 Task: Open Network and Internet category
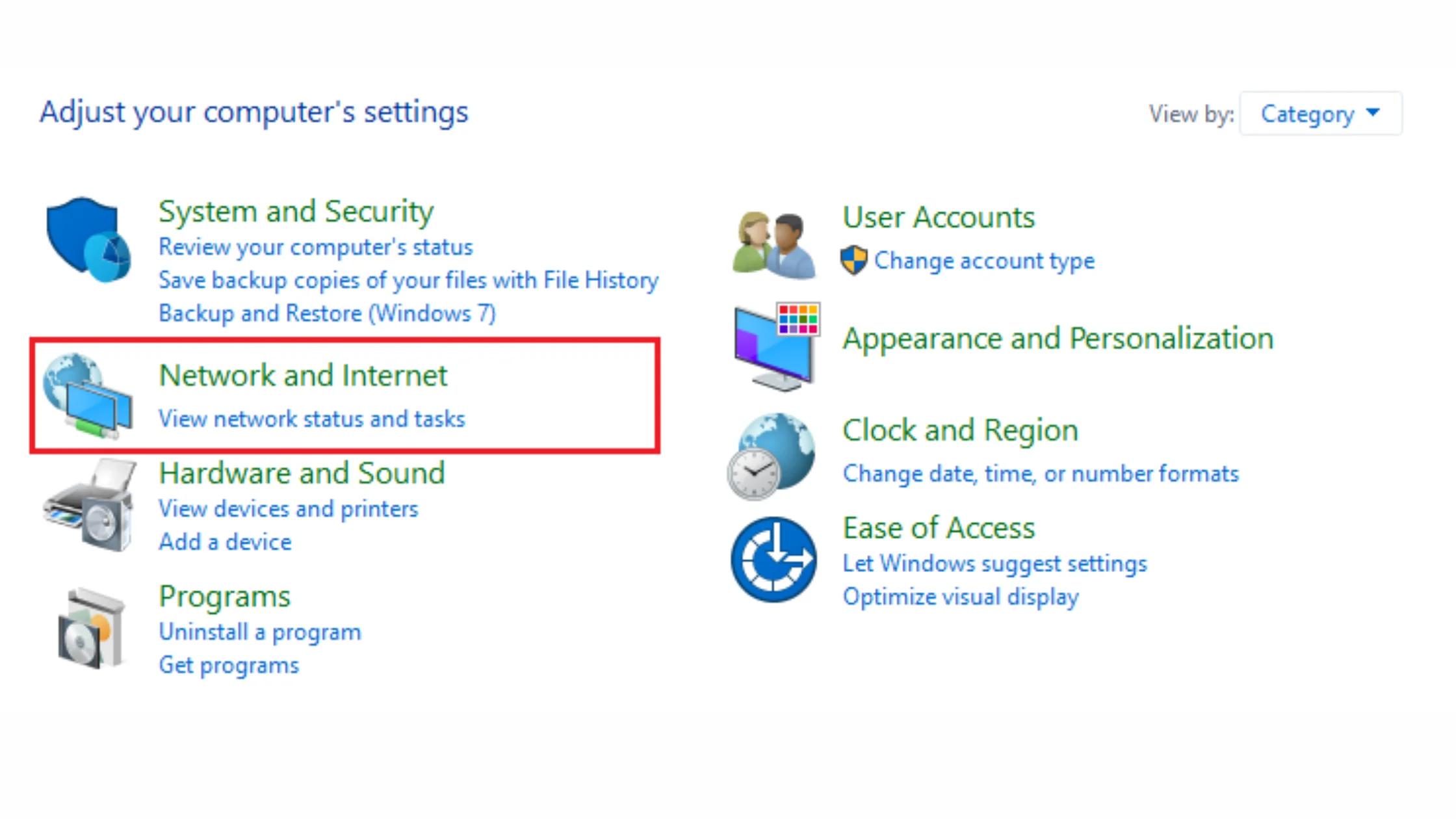pyautogui.click(x=303, y=375)
